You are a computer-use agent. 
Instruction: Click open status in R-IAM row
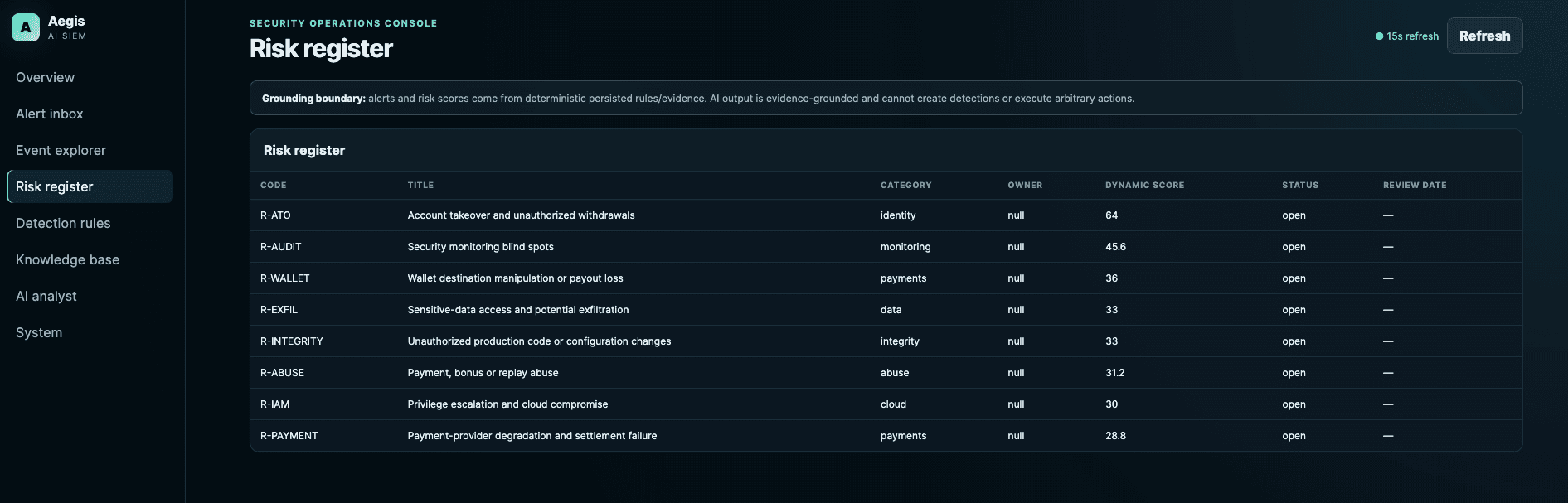tap(1294, 404)
